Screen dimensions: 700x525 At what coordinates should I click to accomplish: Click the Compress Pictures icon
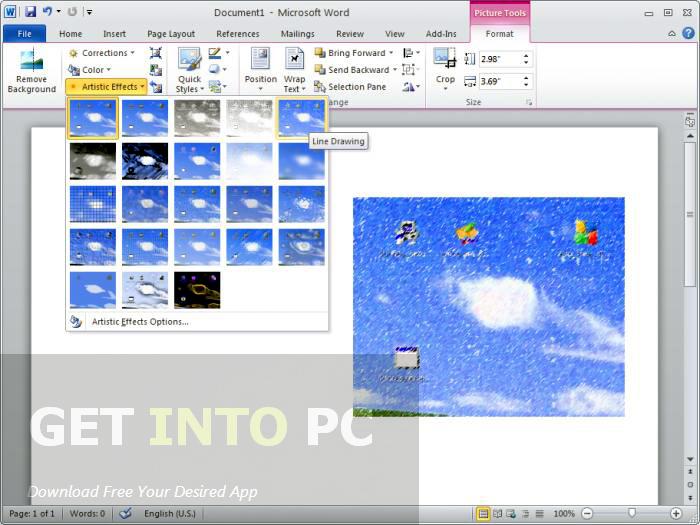[155, 53]
